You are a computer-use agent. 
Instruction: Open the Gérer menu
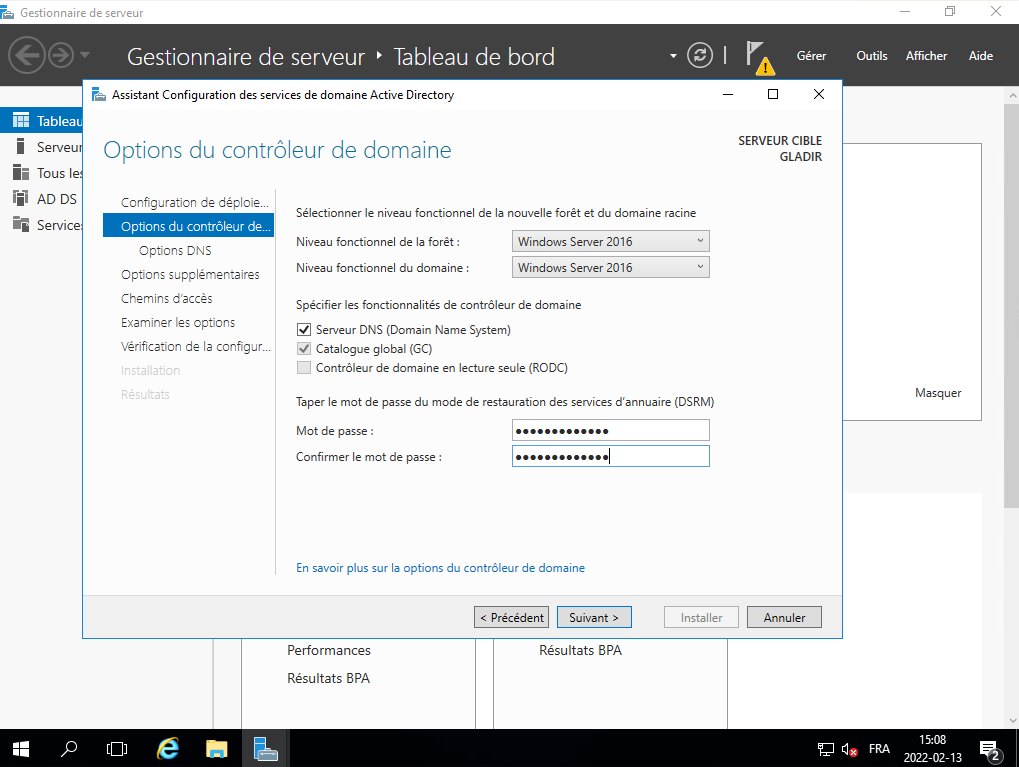(811, 56)
